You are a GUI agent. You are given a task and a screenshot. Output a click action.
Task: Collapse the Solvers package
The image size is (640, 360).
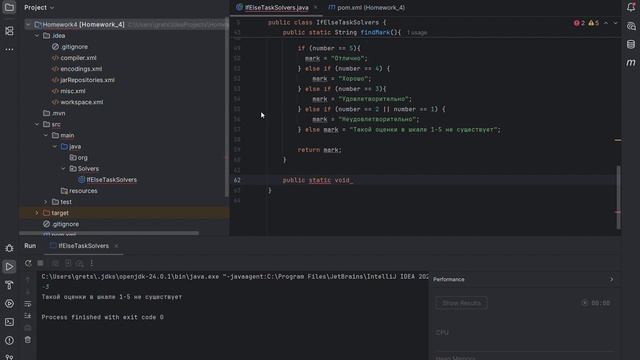tap(64, 169)
